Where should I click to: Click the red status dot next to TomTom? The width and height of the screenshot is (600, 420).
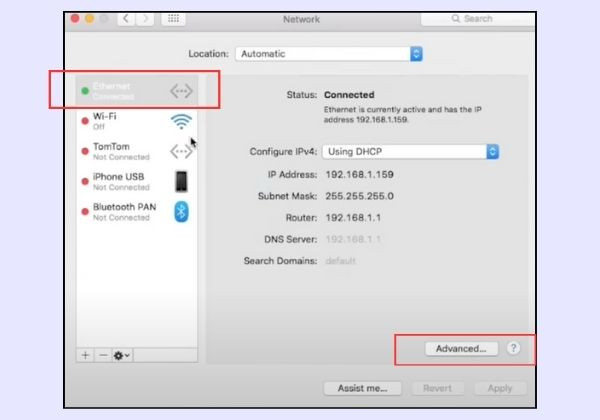[x=85, y=151]
